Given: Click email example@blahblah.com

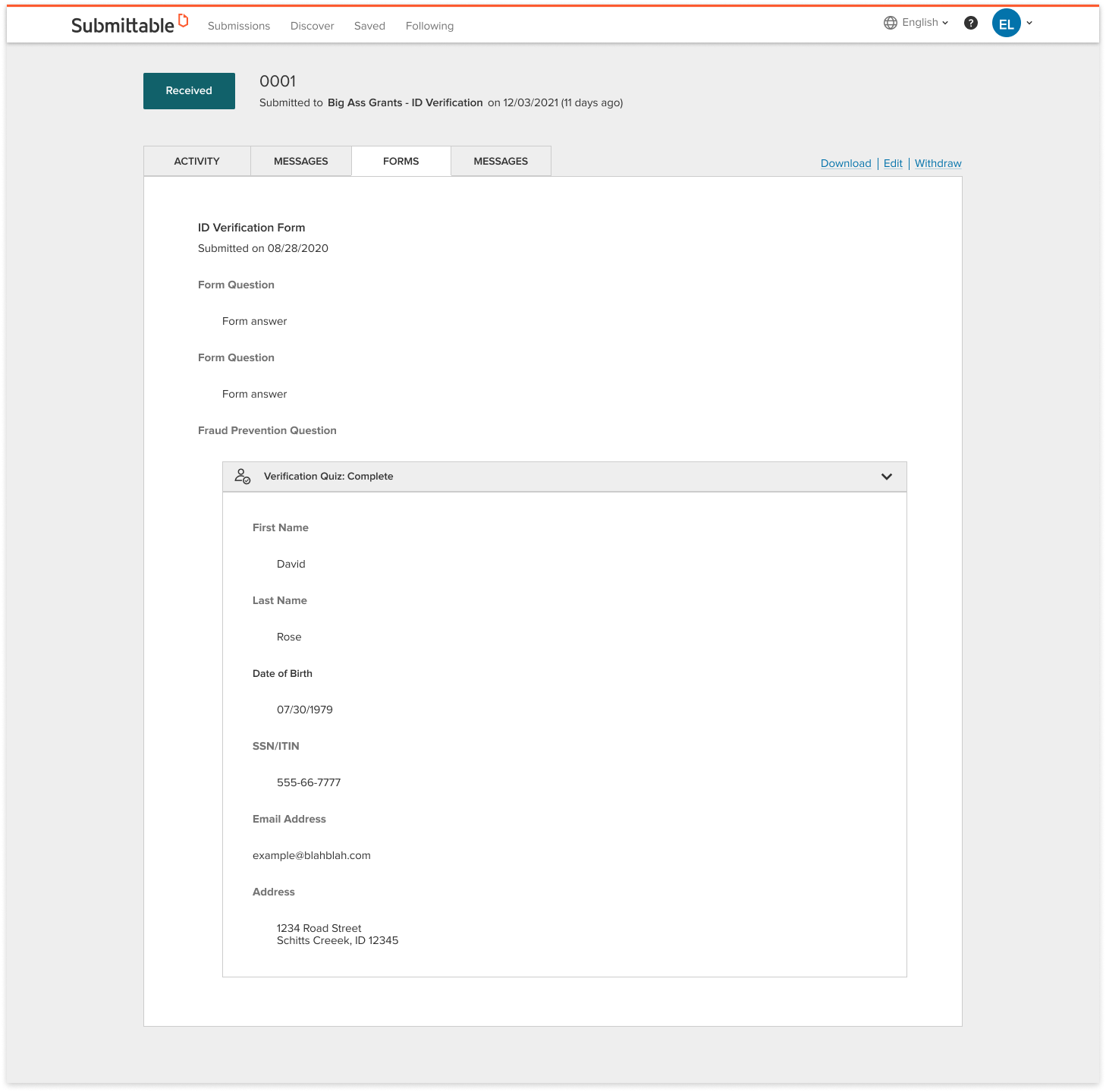Looking at the screenshot, I should pos(312,855).
